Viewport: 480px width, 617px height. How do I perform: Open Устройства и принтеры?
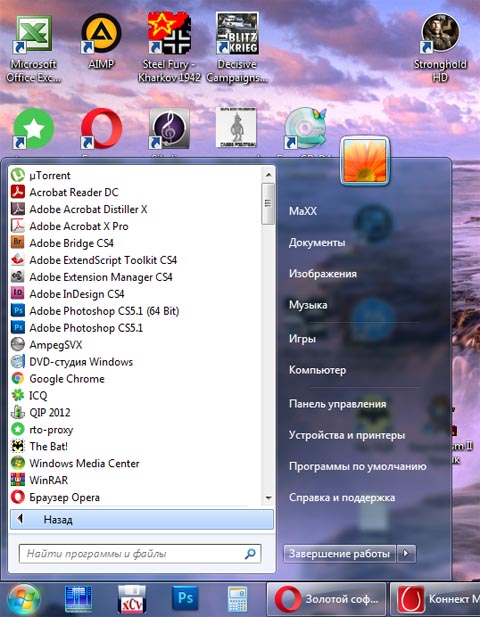point(347,435)
